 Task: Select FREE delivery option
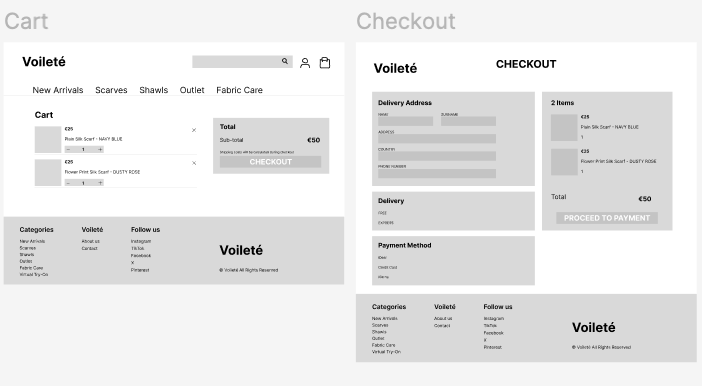pos(382,213)
